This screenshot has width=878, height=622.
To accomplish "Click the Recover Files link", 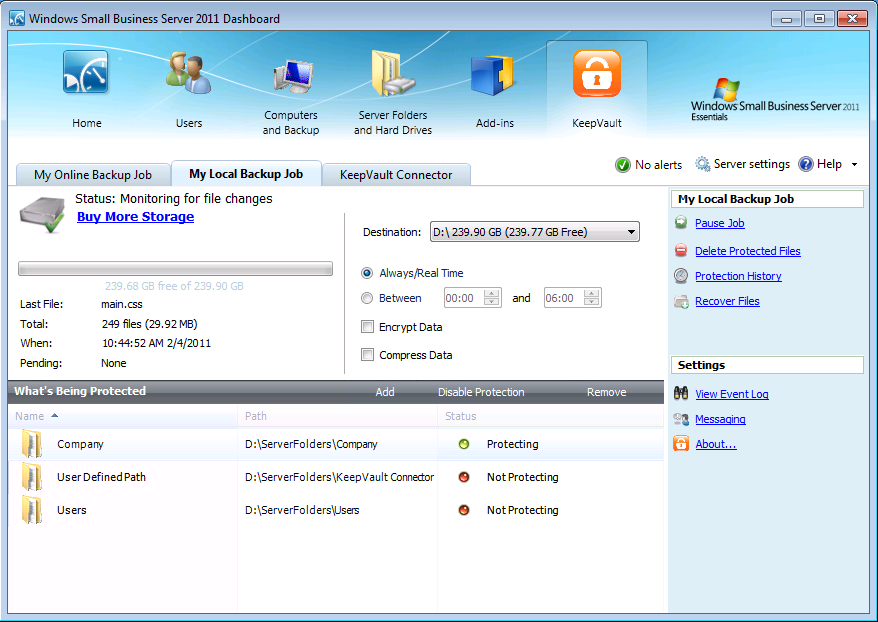I will click(727, 301).
